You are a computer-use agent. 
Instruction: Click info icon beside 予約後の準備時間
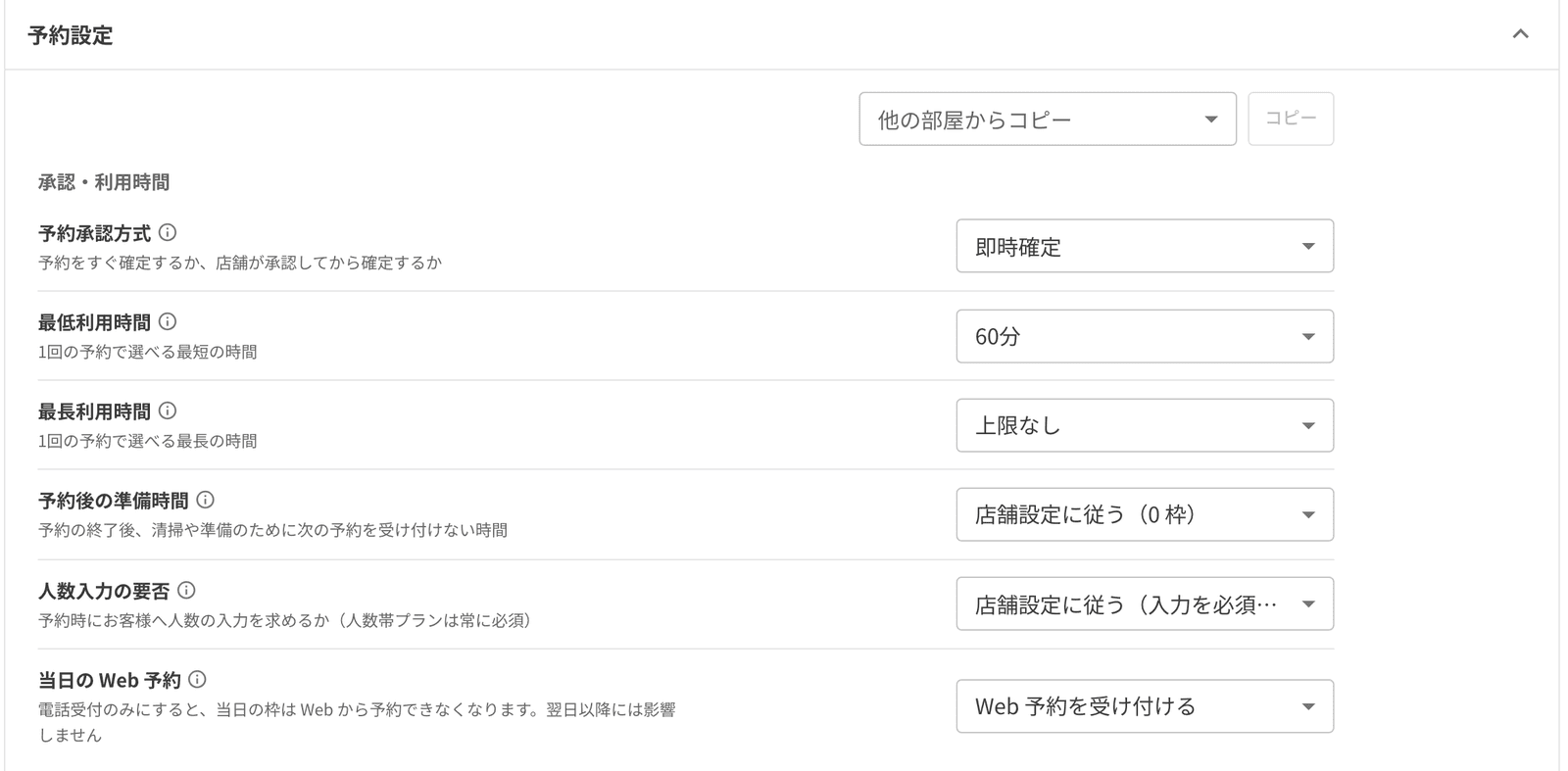point(205,501)
